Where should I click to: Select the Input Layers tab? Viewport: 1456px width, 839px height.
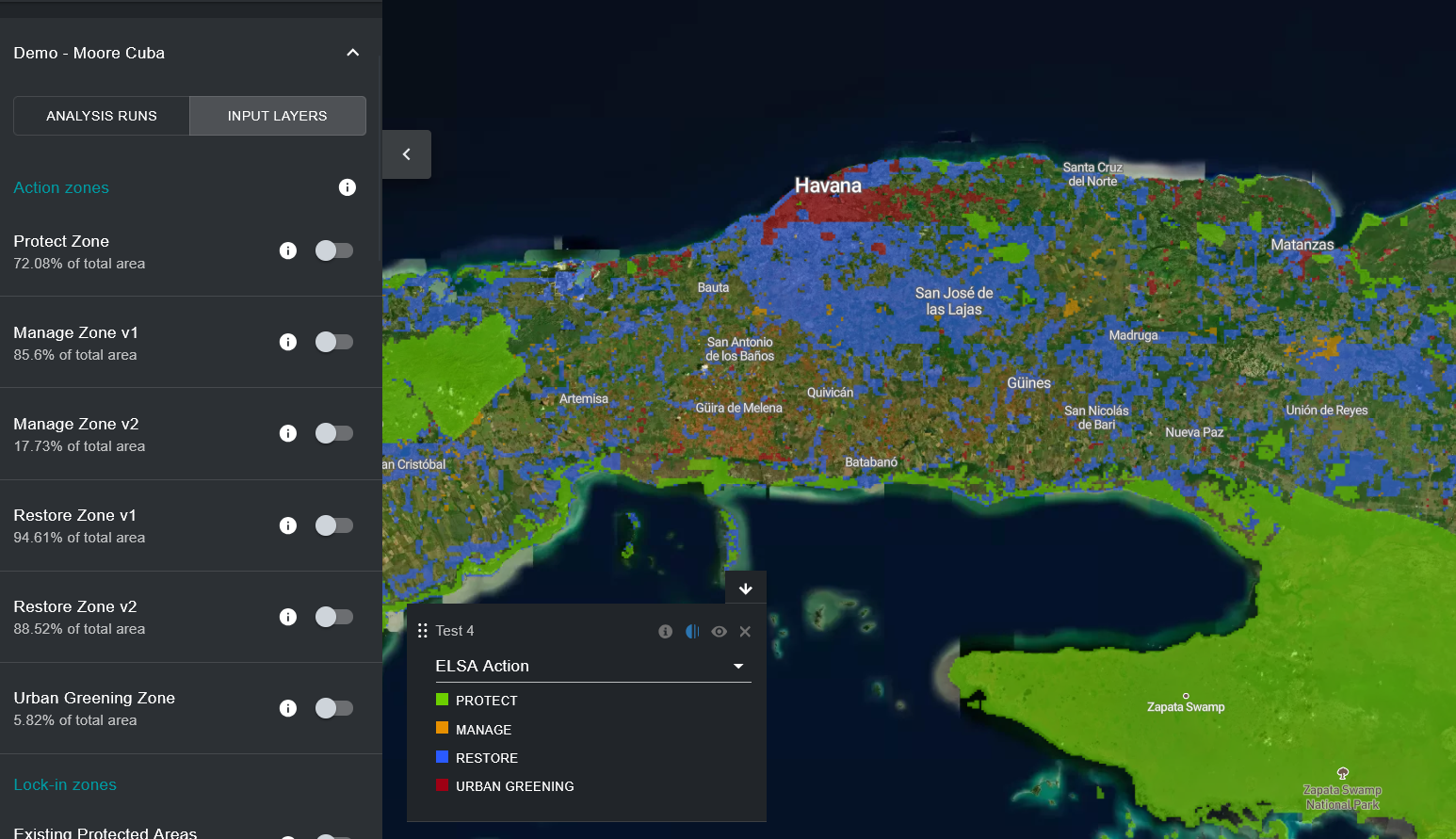click(277, 116)
